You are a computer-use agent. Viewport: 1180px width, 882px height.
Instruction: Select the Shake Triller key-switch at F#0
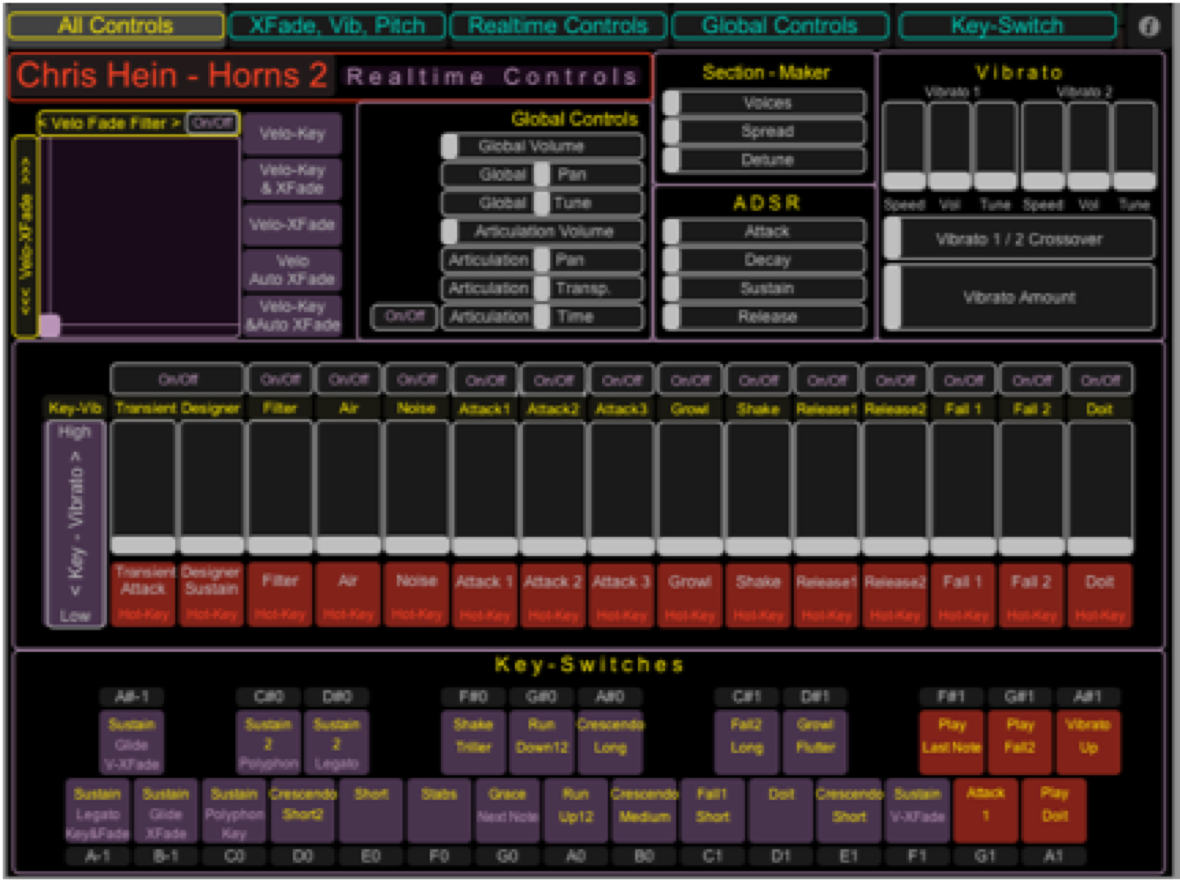click(x=473, y=741)
